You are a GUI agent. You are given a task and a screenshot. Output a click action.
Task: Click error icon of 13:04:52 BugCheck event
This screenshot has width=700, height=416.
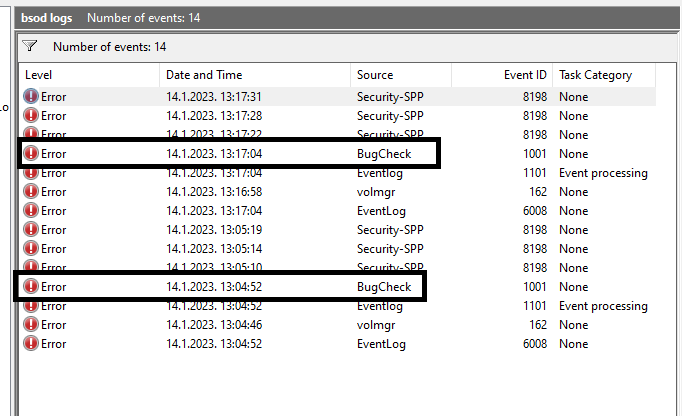click(31, 287)
